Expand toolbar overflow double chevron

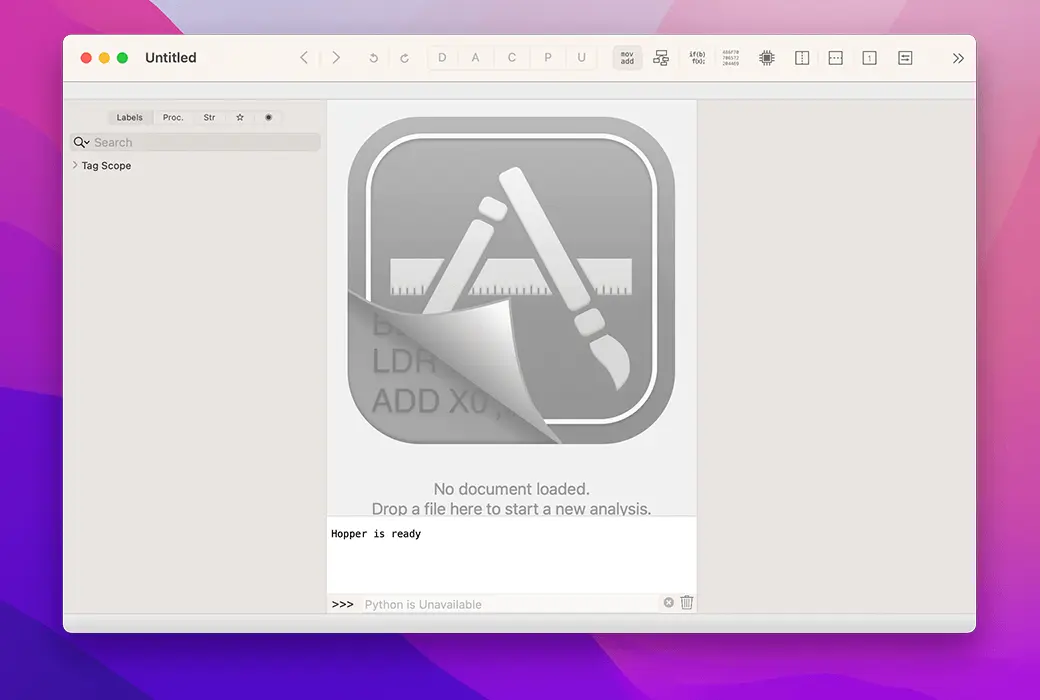(x=958, y=58)
